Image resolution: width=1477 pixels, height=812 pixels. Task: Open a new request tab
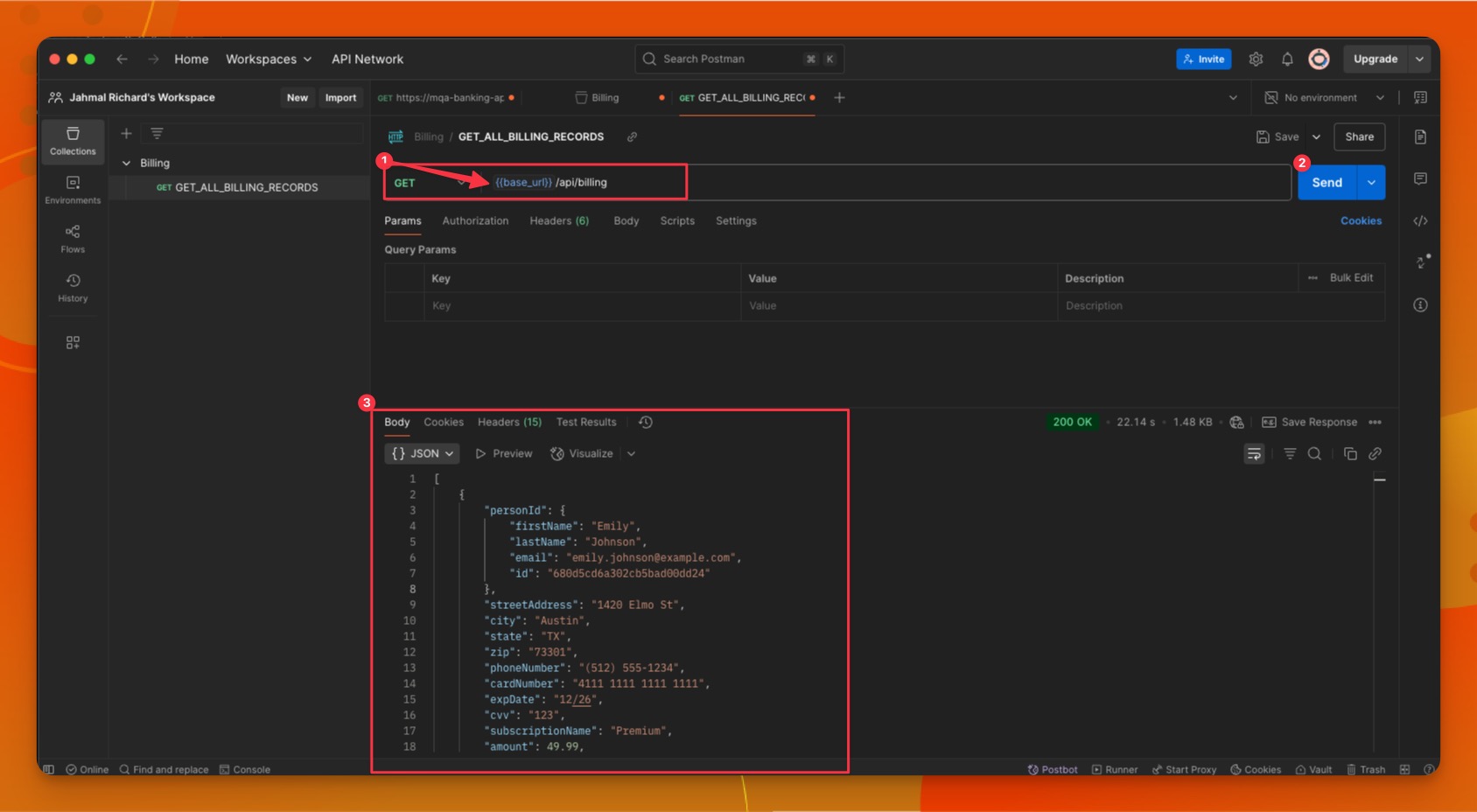pyautogui.click(x=839, y=97)
